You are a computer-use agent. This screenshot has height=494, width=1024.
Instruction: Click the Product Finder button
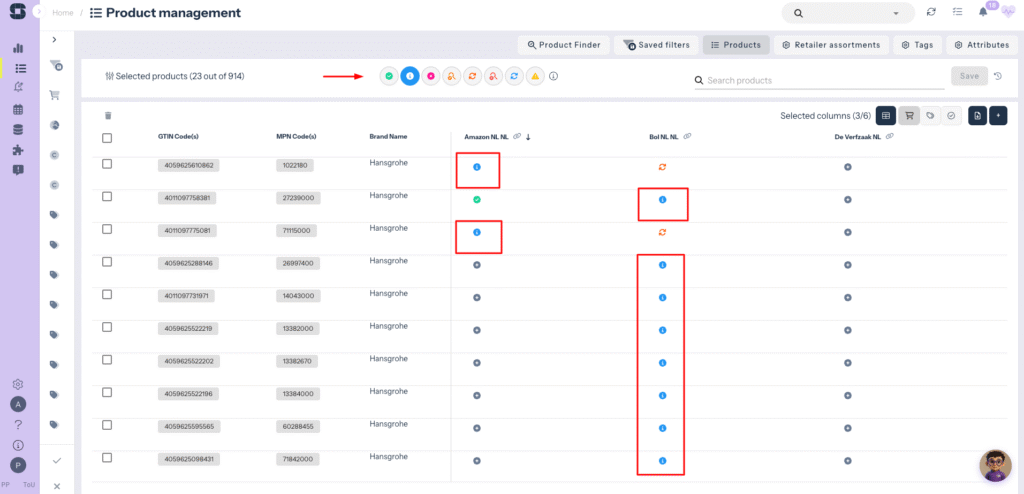click(561, 45)
